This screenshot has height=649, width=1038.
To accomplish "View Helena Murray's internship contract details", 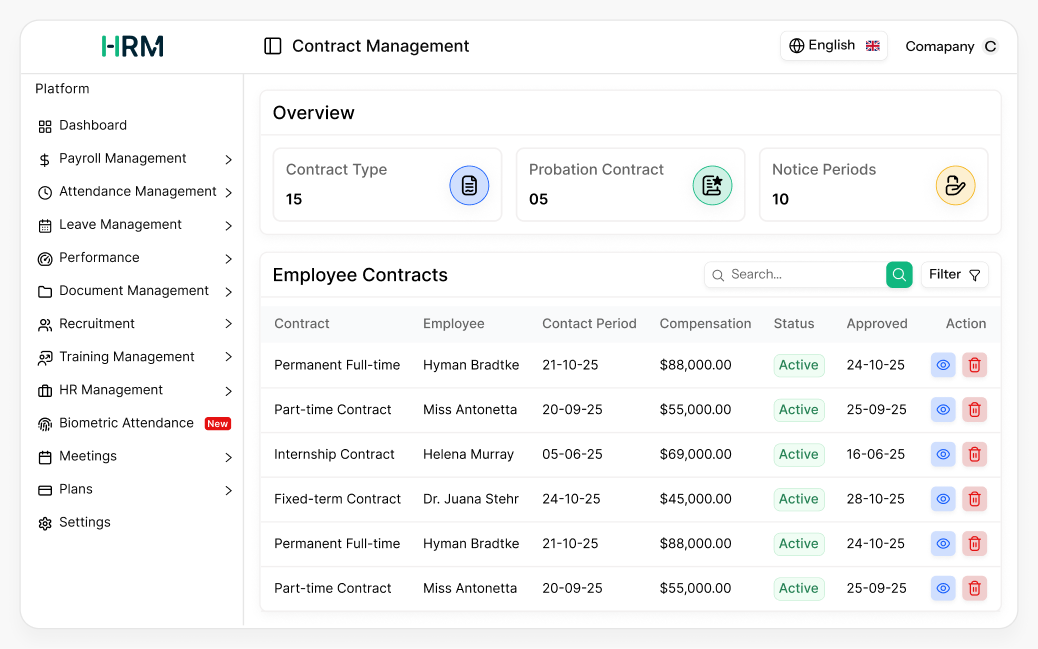I will 942,454.
